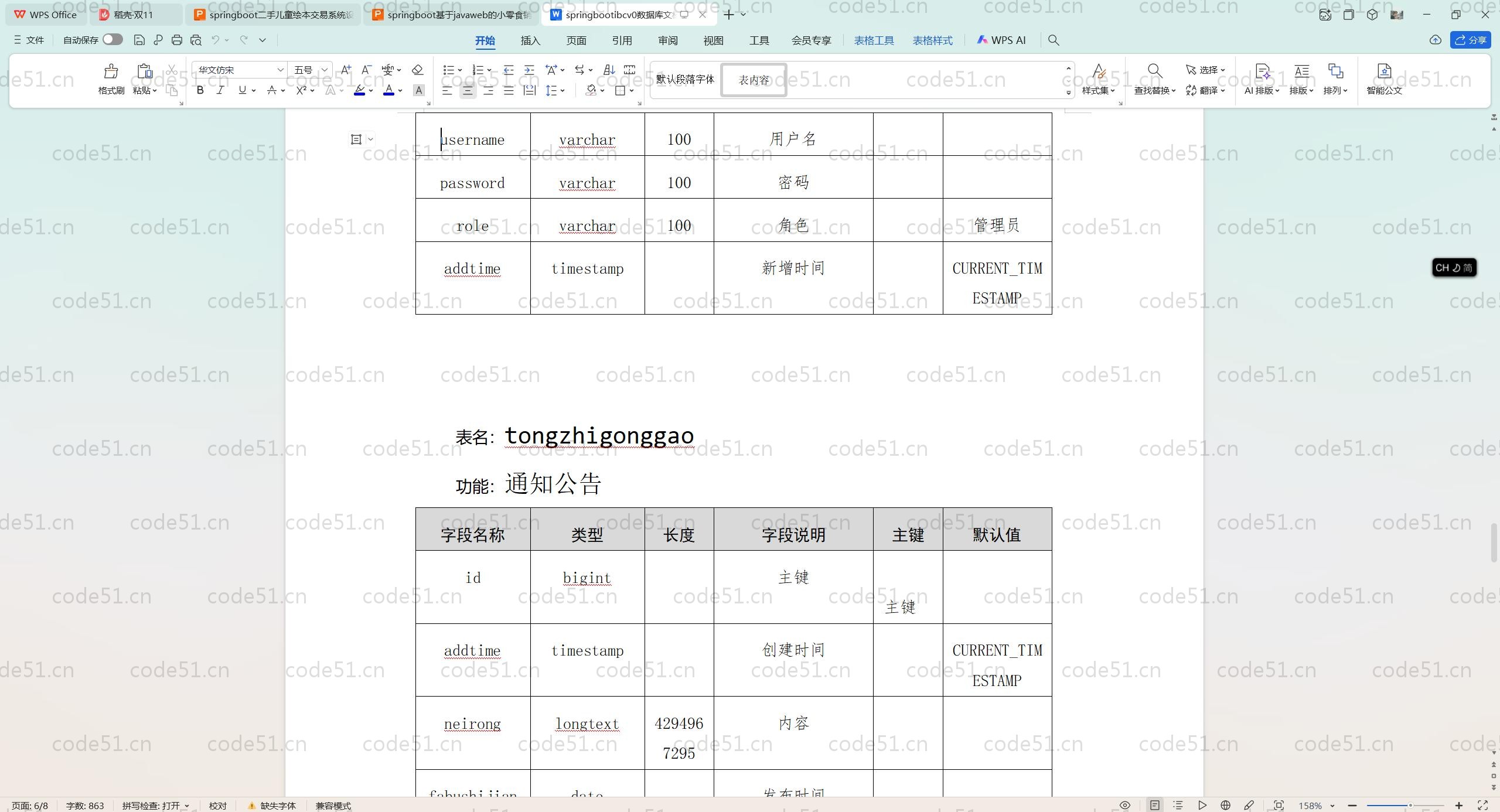Click the print icon in quick toolbar
Viewport: 1500px width, 812px height.
(x=177, y=40)
